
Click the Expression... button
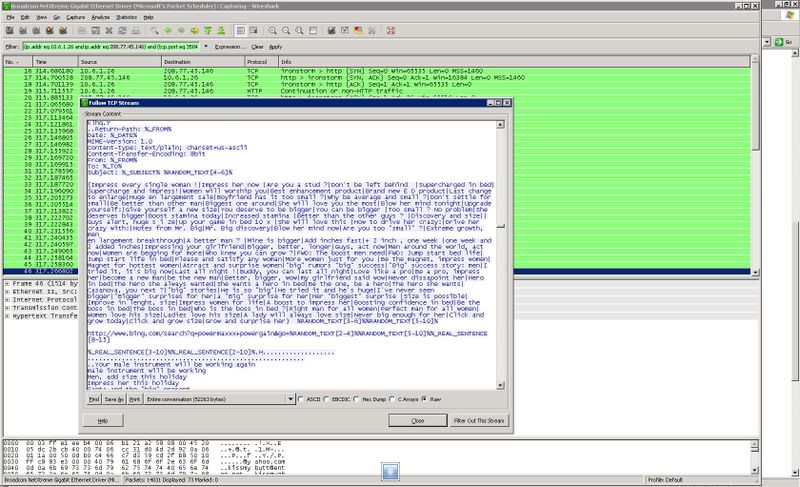(x=230, y=46)
